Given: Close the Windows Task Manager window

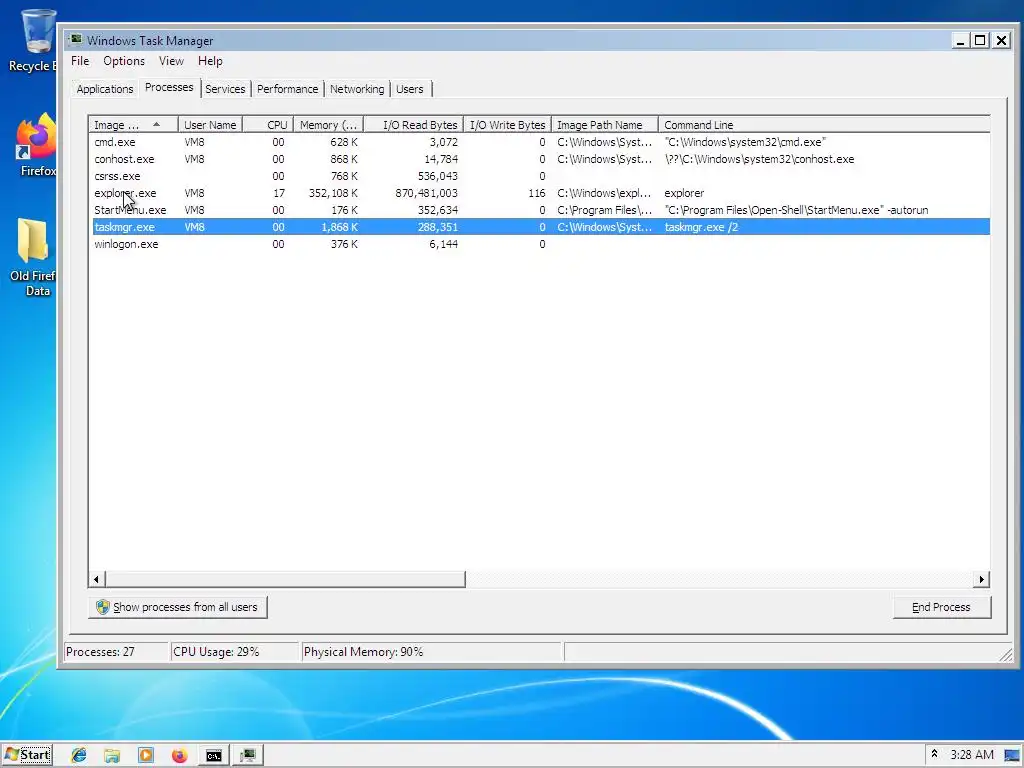Looking at the screenshot, I should pos(1001,40).
